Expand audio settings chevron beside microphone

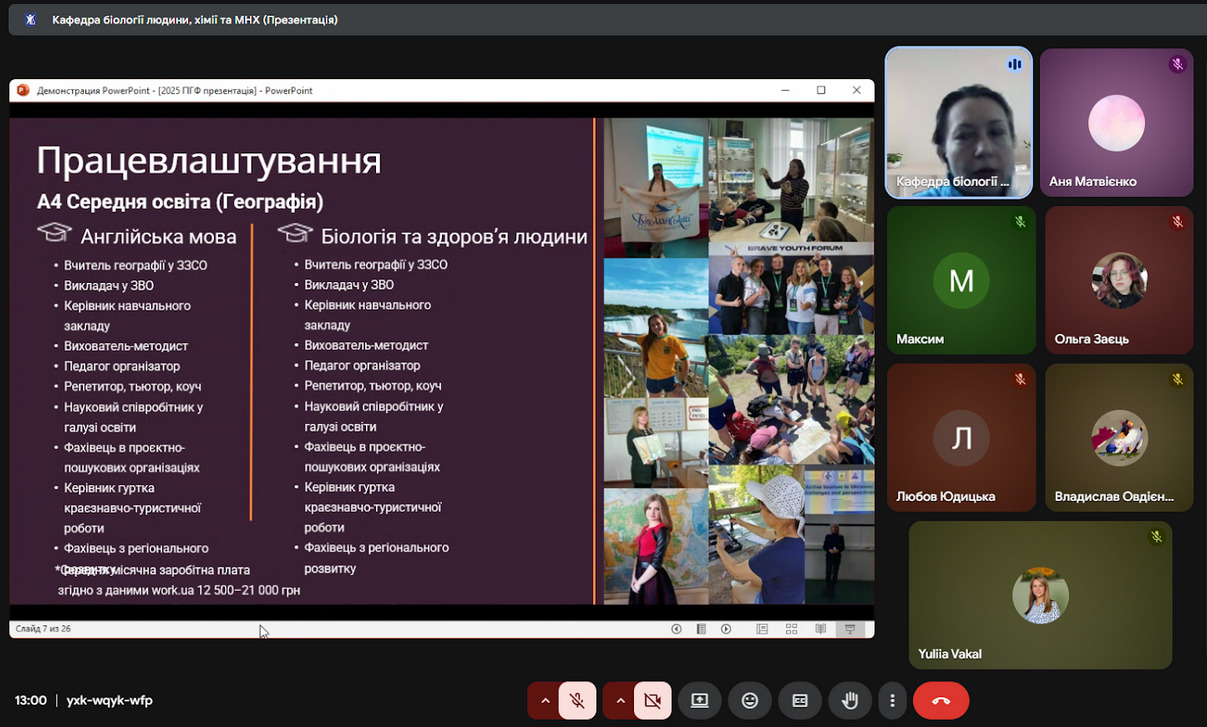(x=545, y=701)
